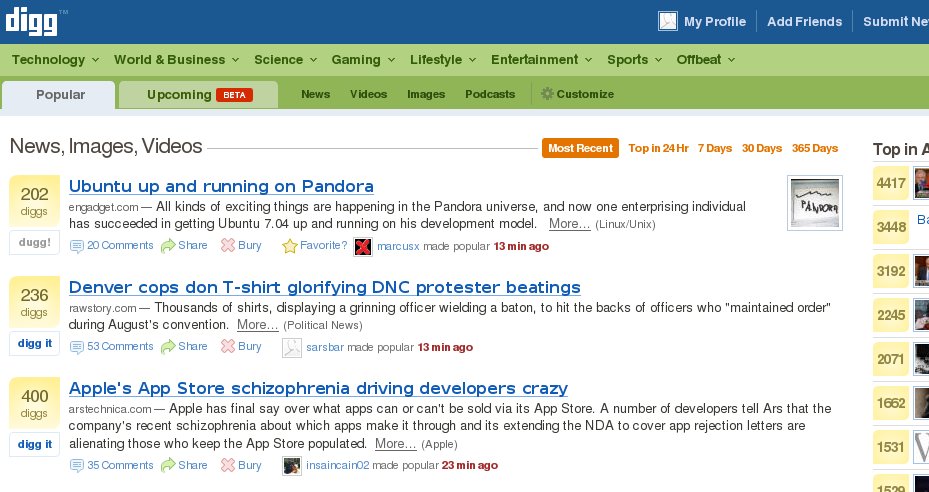Click insaincain02 user avatar icon
Screen dimensions: 929x492
click(292, 466)
